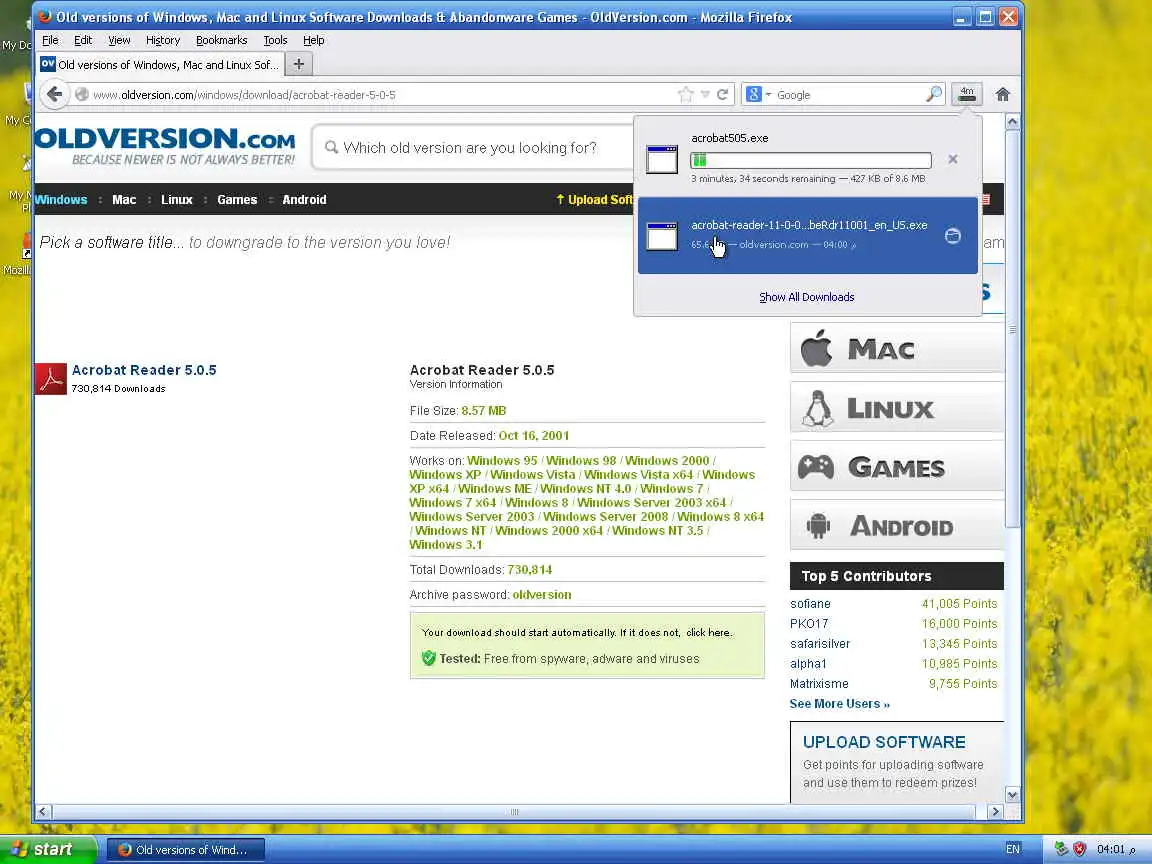Click the Acrobat Reader 5.0.5 title link

[x=144, y=370]
